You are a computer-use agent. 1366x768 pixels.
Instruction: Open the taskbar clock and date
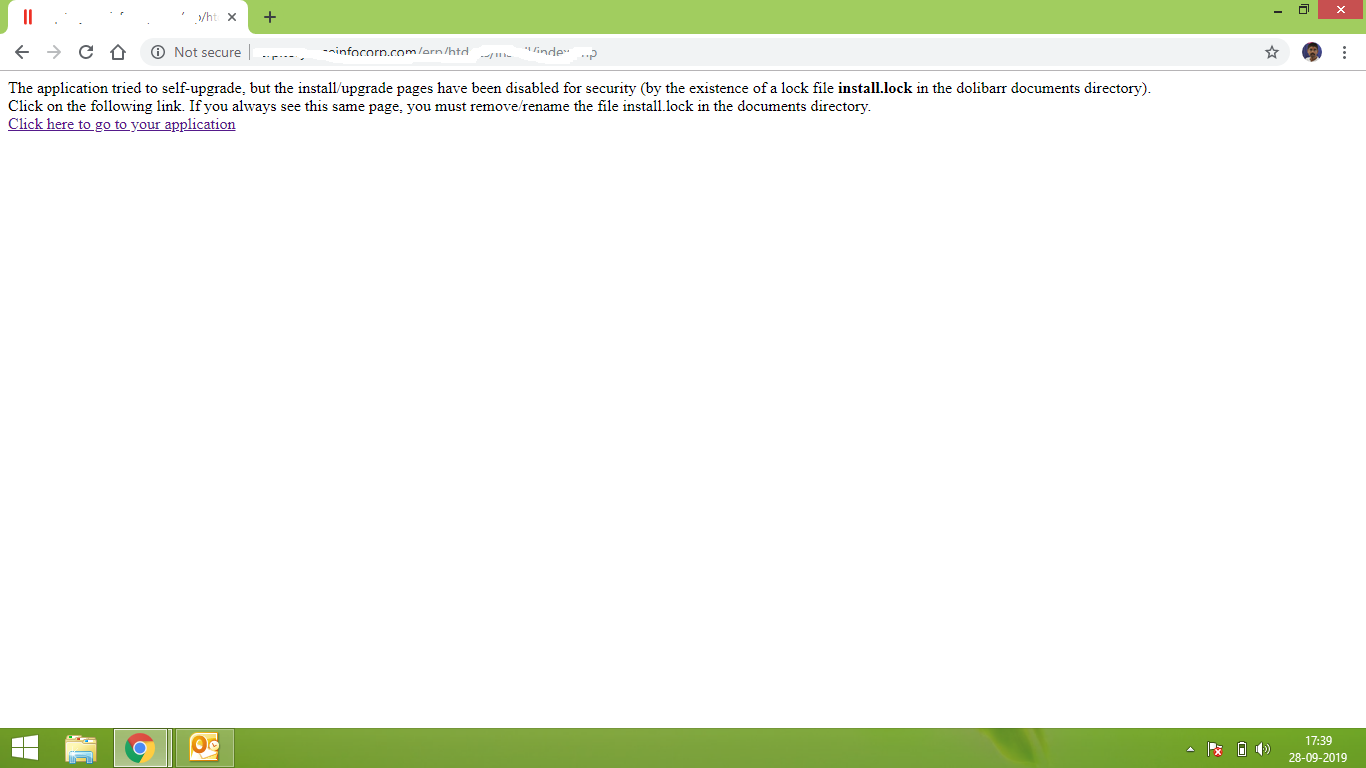(x=1318, y=749)
